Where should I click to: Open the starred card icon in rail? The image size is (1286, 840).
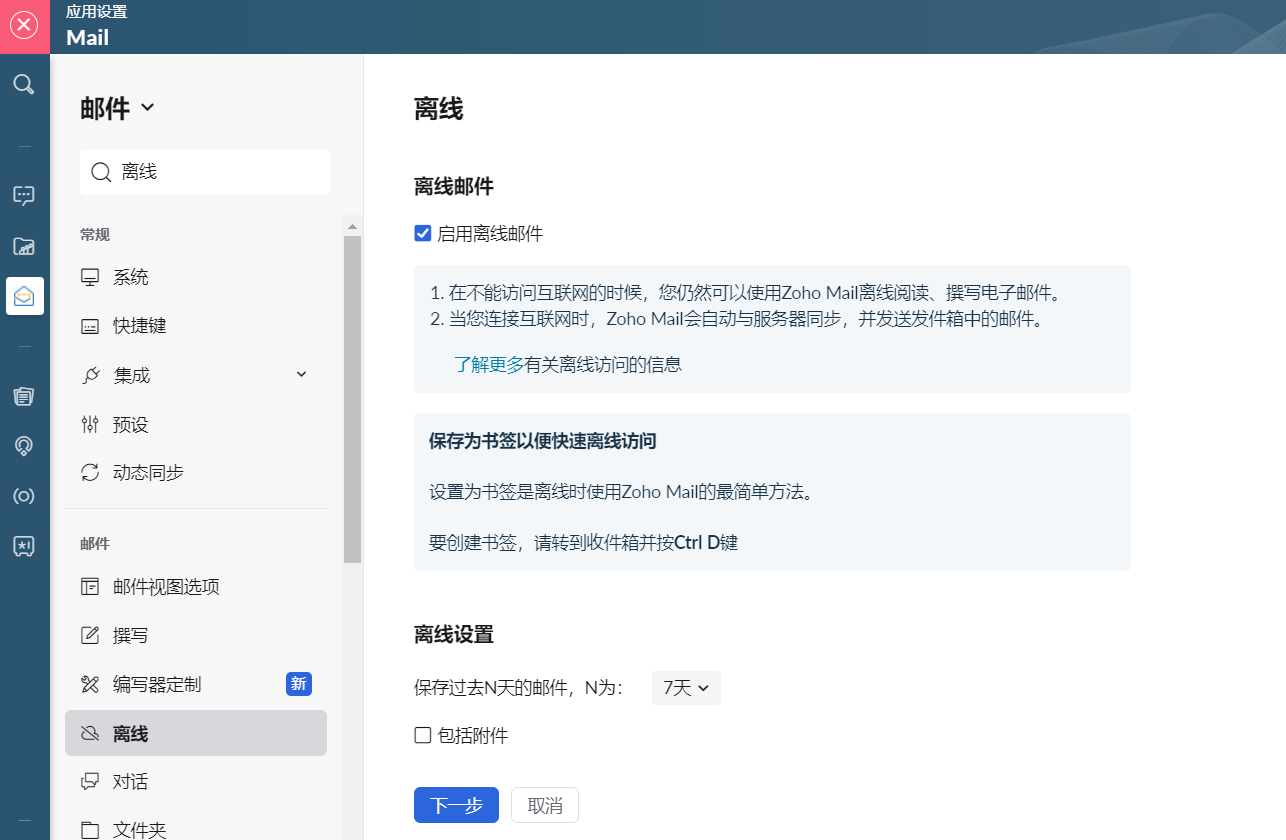24,546
